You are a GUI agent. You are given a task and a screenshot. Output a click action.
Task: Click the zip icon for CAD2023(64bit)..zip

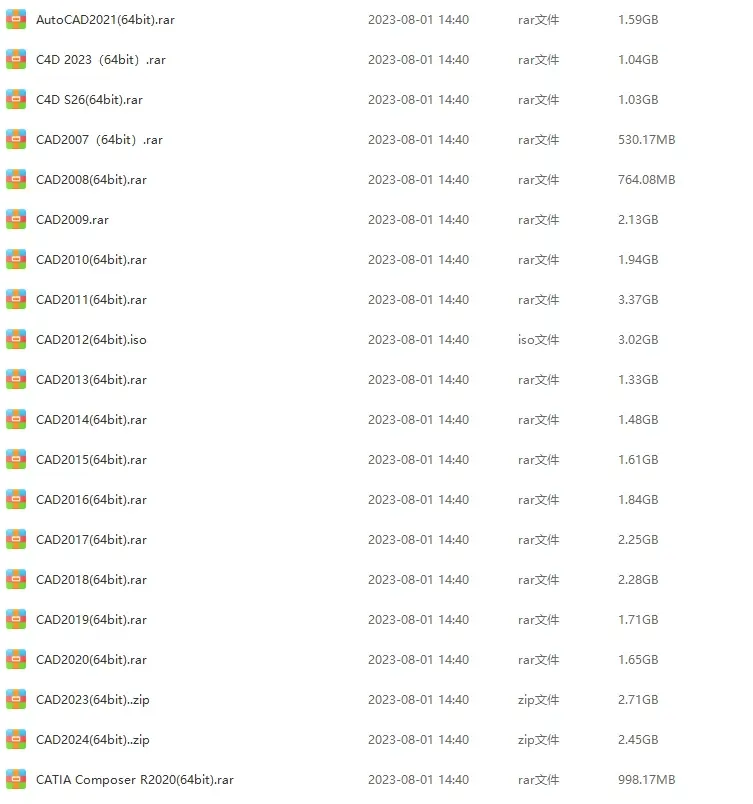point(16,699)
